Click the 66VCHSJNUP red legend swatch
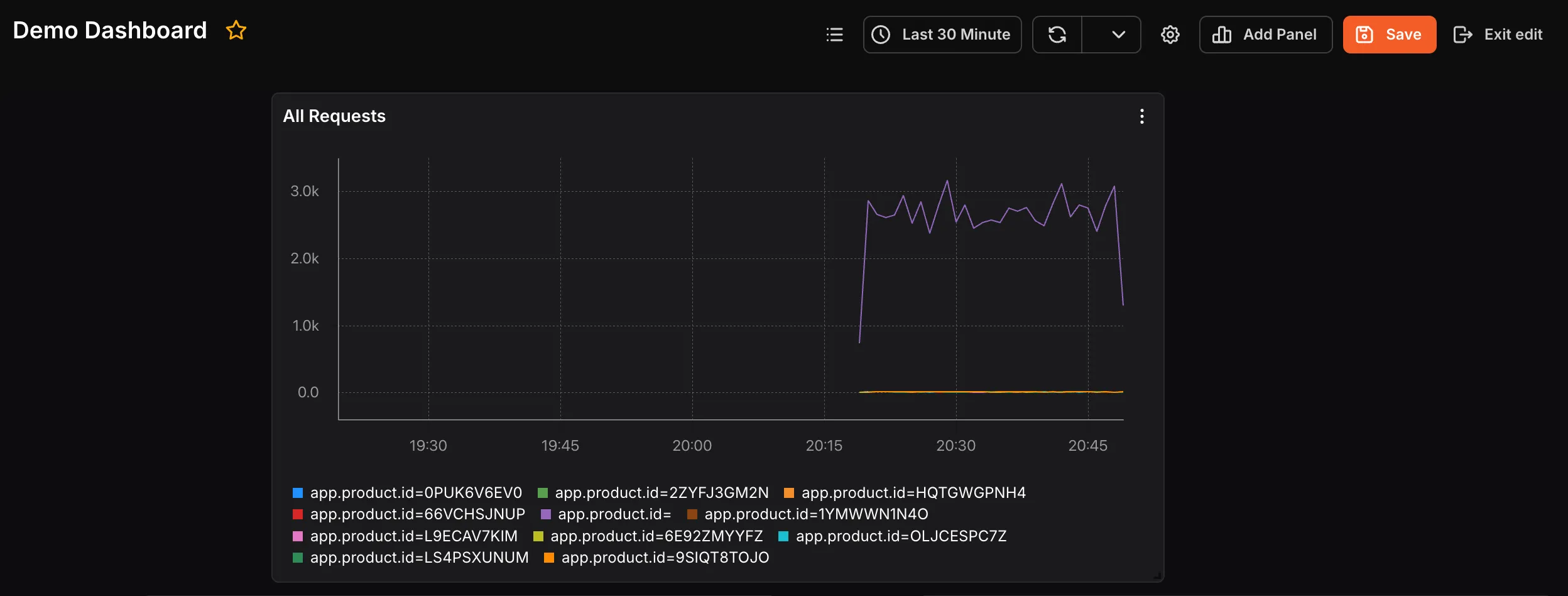Viewport: 1568px width, 596px height. pyautogui.click(x=298, y=514)
